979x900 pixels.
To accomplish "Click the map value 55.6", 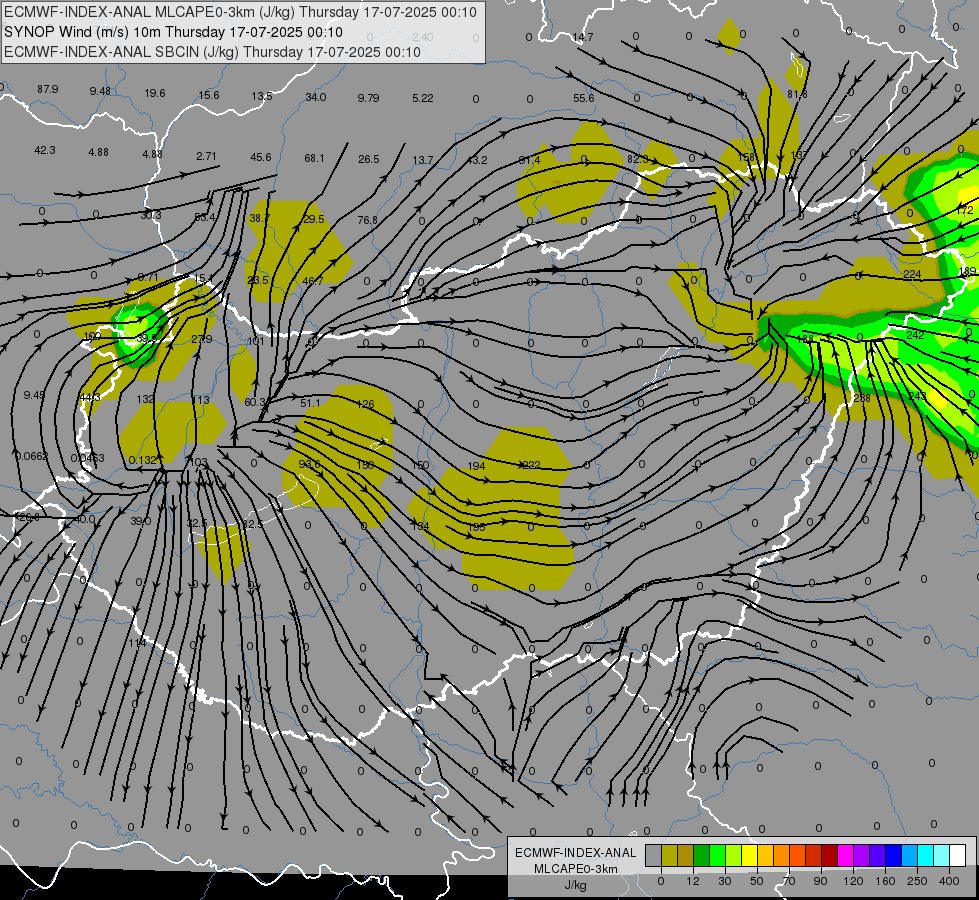I will pos(583,98).
